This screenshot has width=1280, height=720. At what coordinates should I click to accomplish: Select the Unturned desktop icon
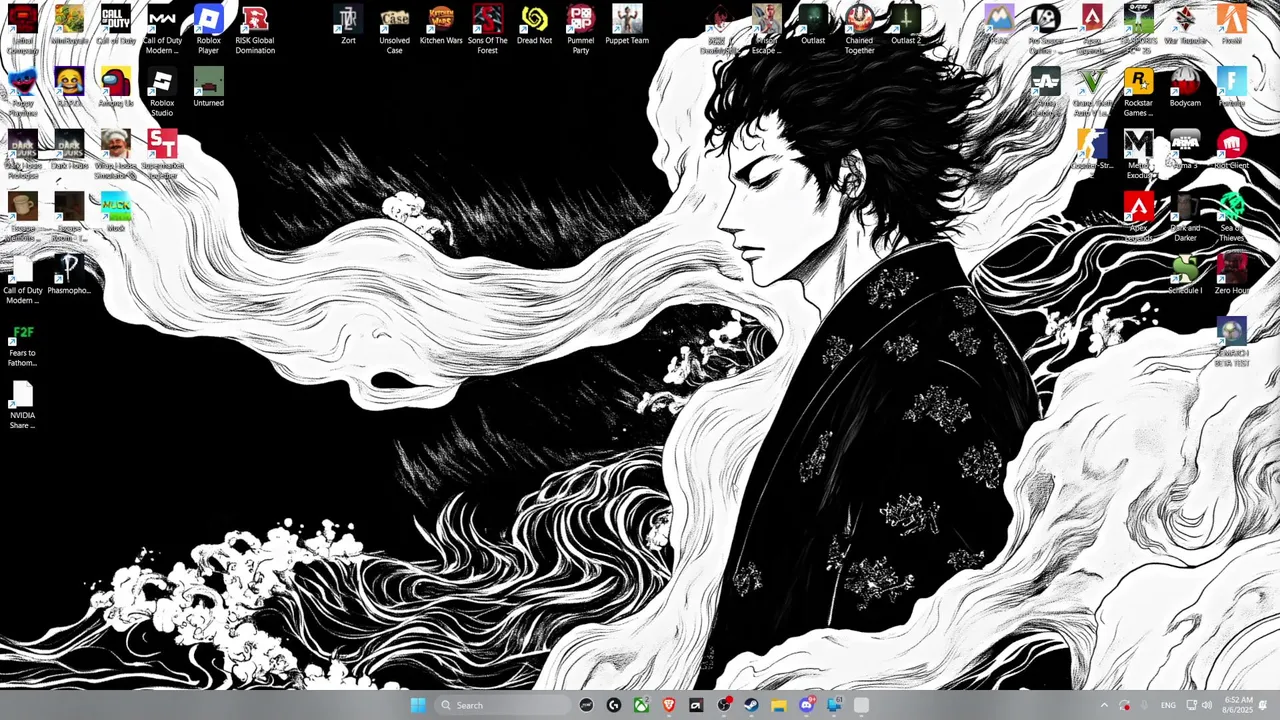pos(208,88)
